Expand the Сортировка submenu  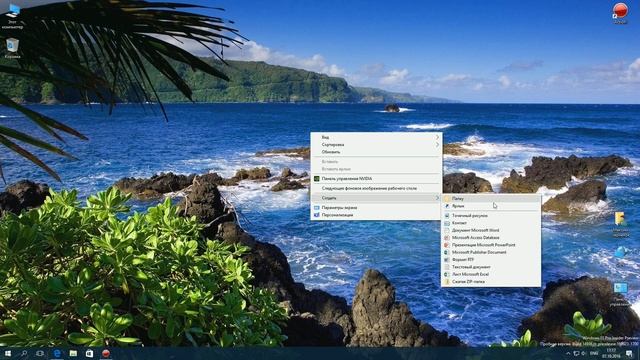376,144
